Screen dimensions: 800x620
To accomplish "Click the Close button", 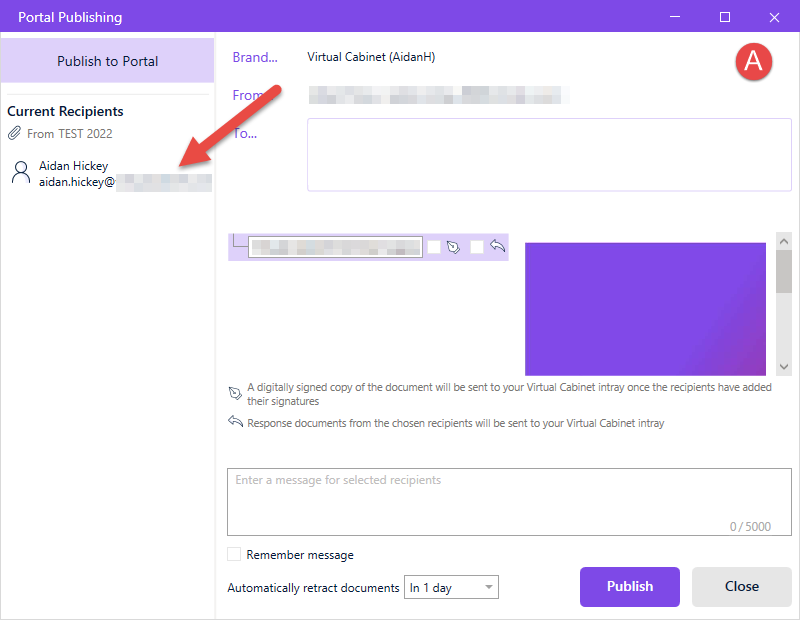I will [x=741, y=587].
